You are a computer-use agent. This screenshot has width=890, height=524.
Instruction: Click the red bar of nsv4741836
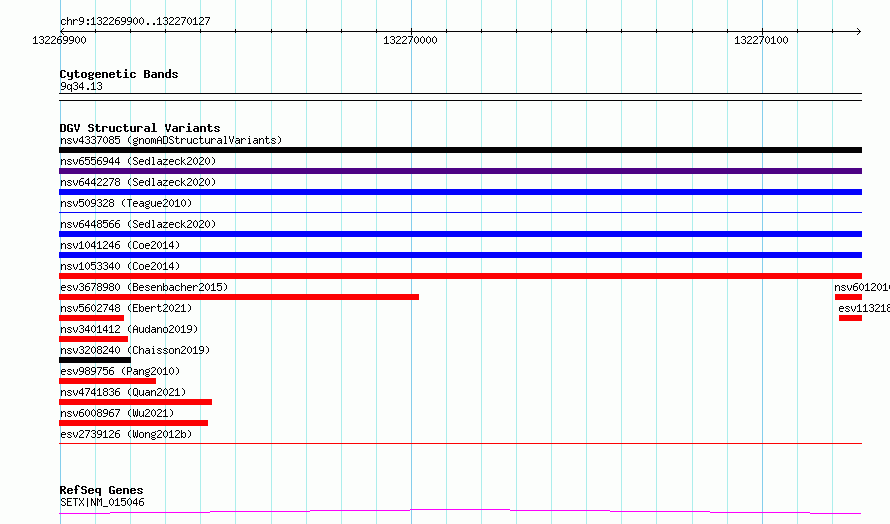(136, 402)
